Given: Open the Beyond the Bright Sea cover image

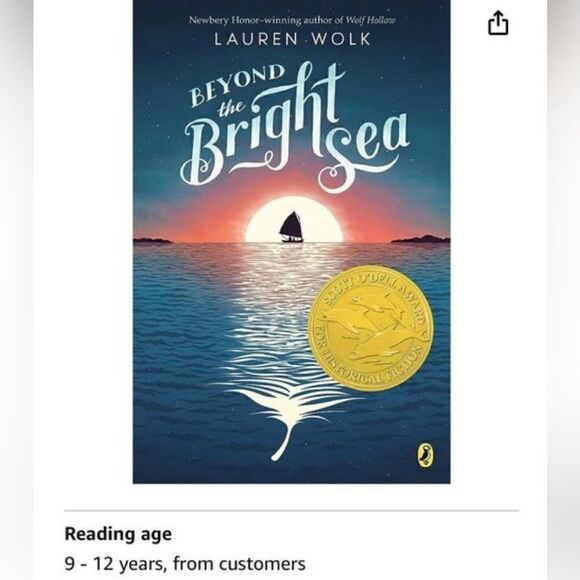Looking at the screenshot, I should coord(291,242).
